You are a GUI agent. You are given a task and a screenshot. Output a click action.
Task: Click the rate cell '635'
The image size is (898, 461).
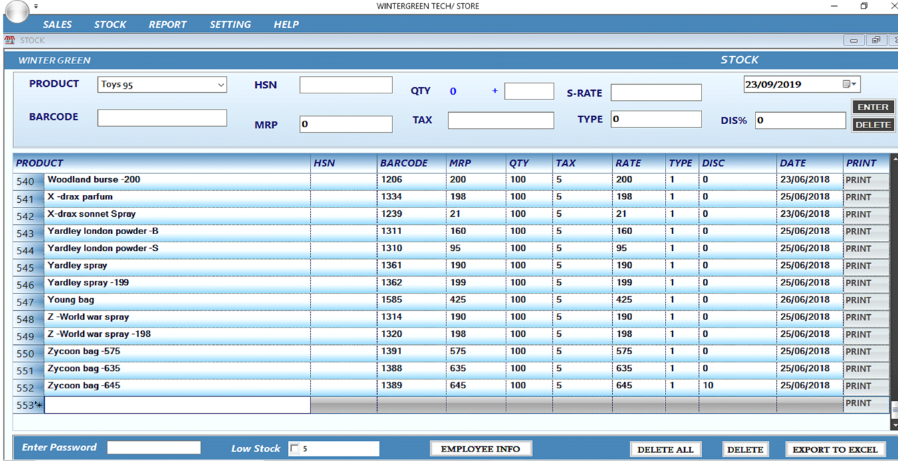[639, 369]
